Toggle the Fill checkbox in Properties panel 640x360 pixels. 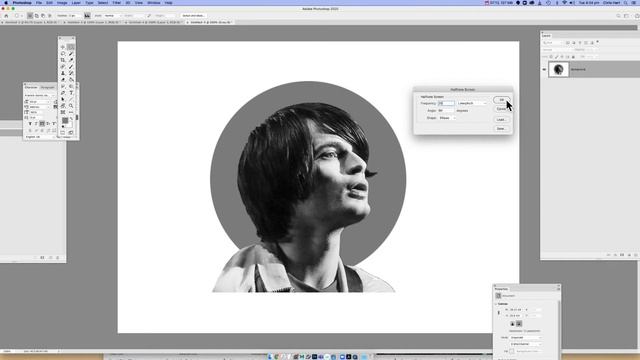511,351
